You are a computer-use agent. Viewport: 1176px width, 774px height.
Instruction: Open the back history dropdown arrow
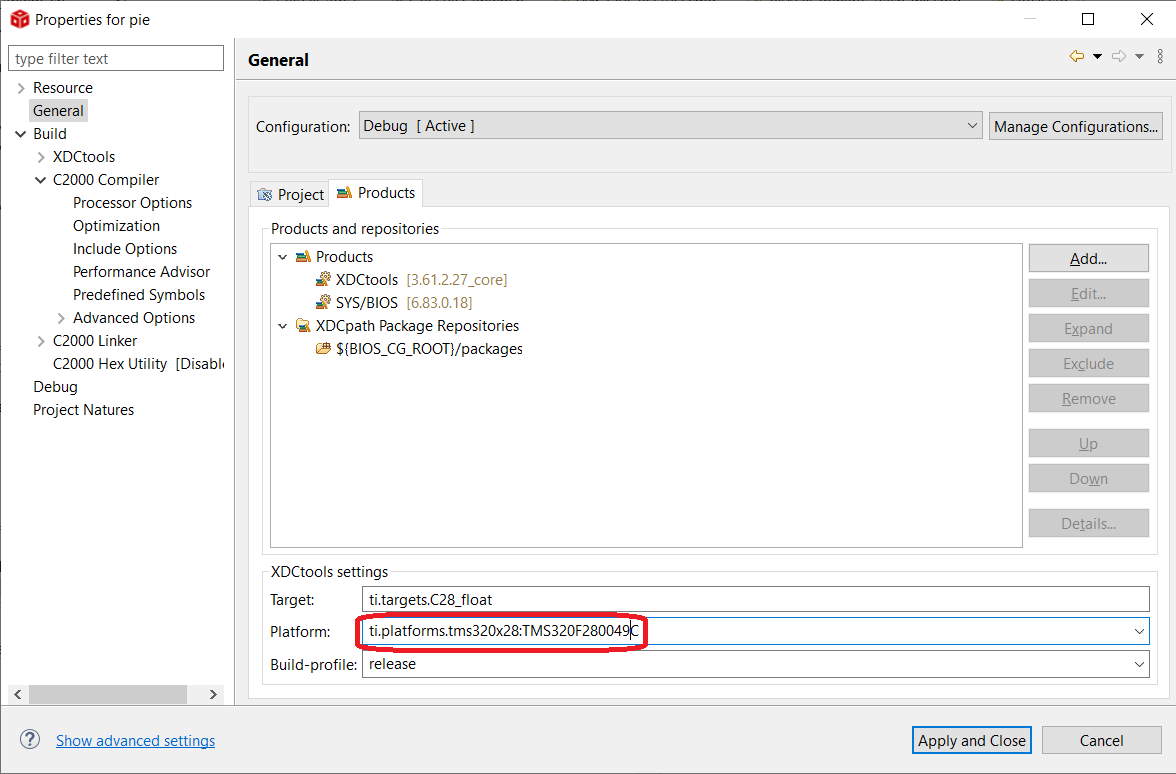pyautogui.click(x=1097, y=56)
